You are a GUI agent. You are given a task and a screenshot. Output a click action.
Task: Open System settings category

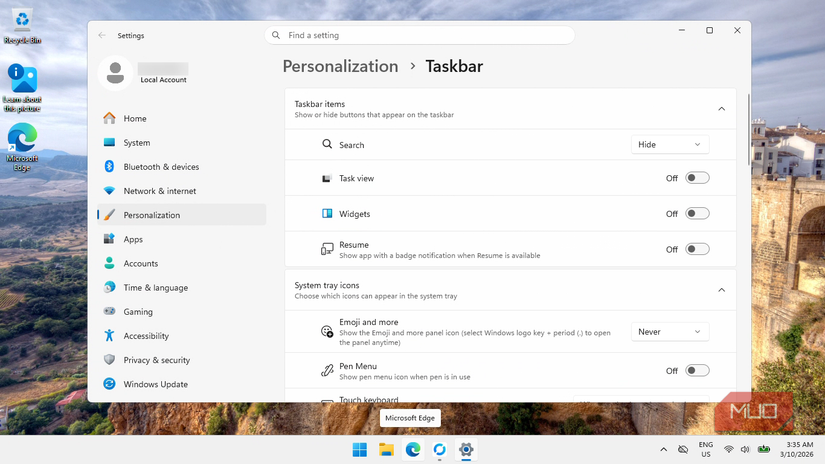[x=182, y=143]
